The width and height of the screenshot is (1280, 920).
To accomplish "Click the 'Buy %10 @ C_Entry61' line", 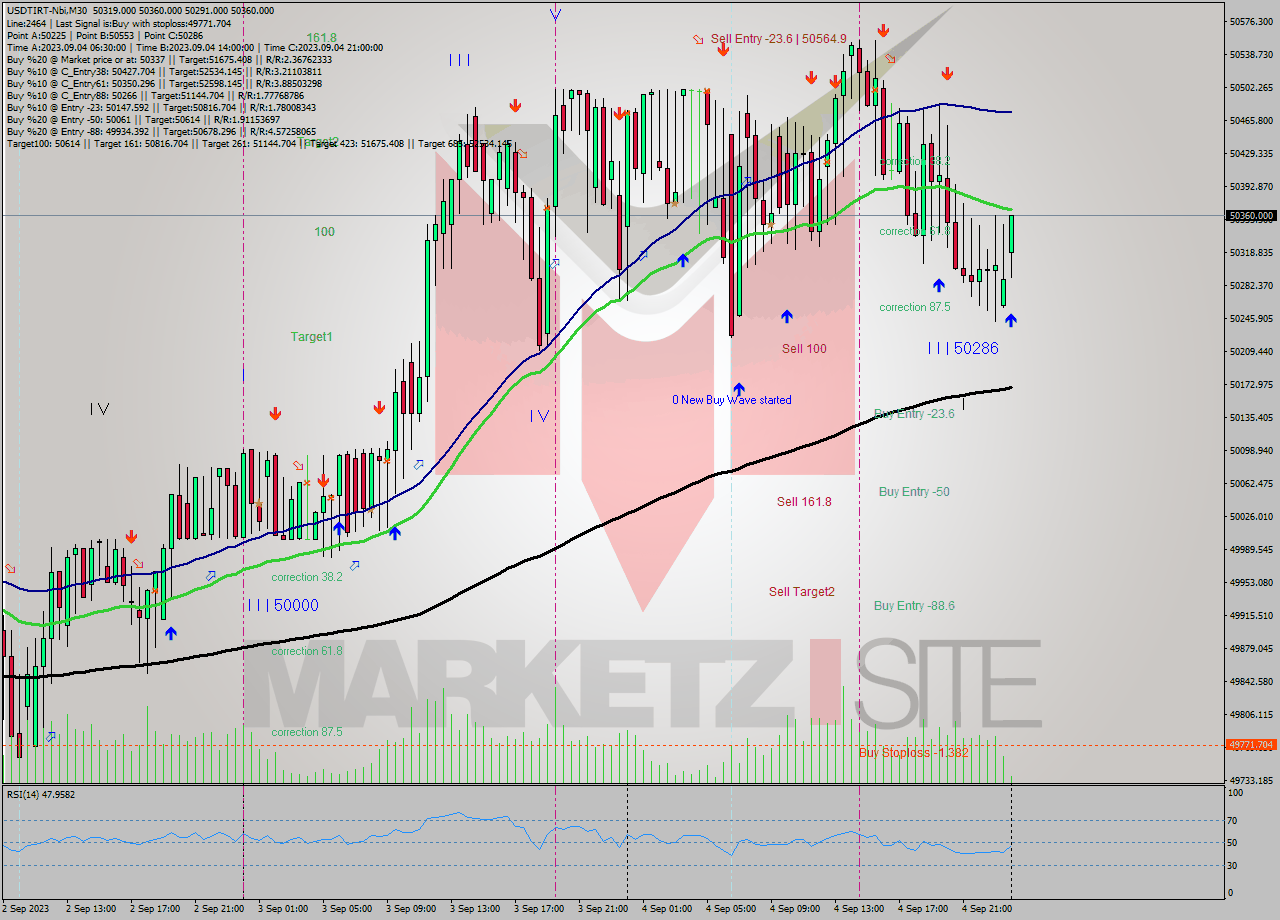I will click(164, 84).
